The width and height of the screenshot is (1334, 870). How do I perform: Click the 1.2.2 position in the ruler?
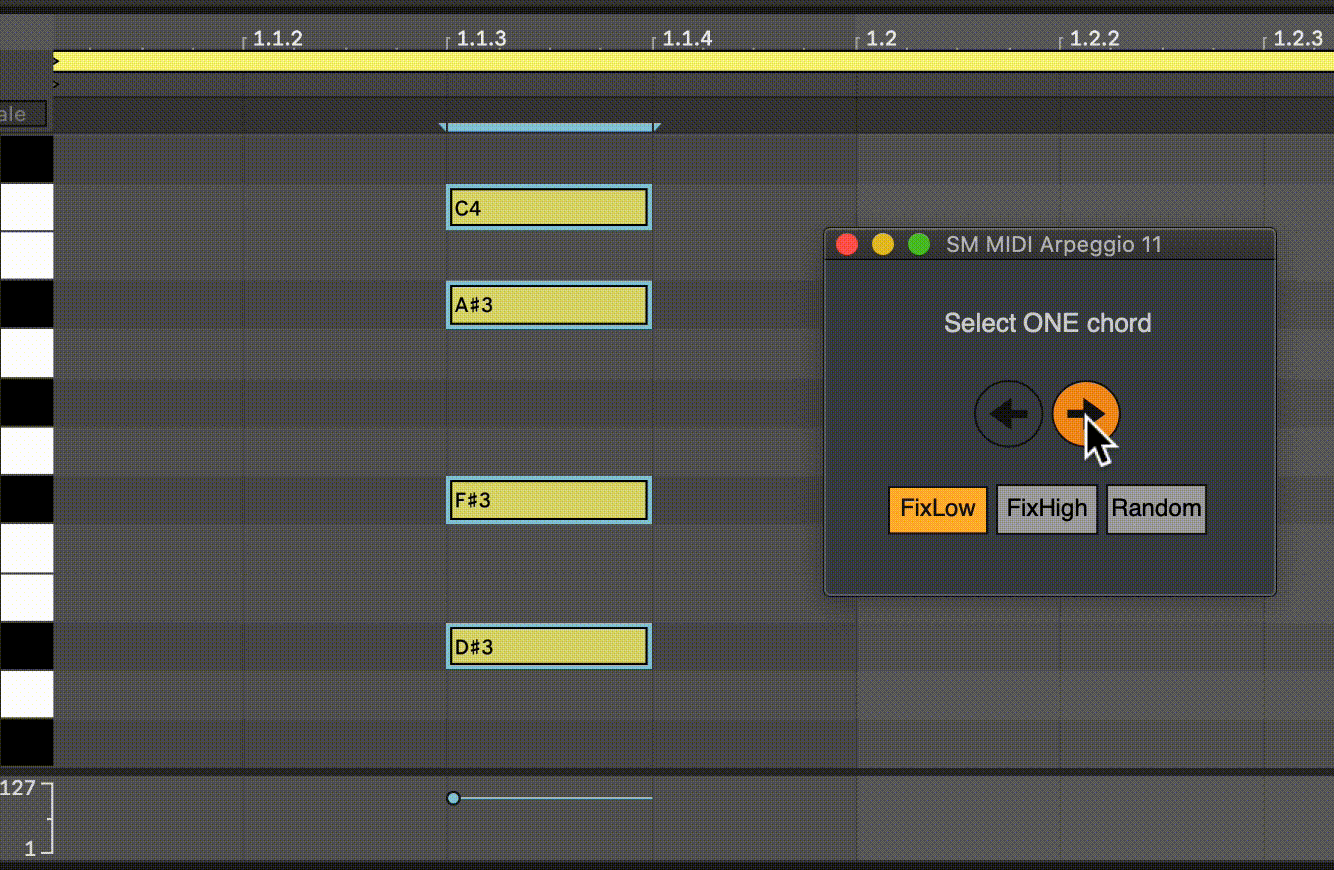click(x=1093, y=39)
